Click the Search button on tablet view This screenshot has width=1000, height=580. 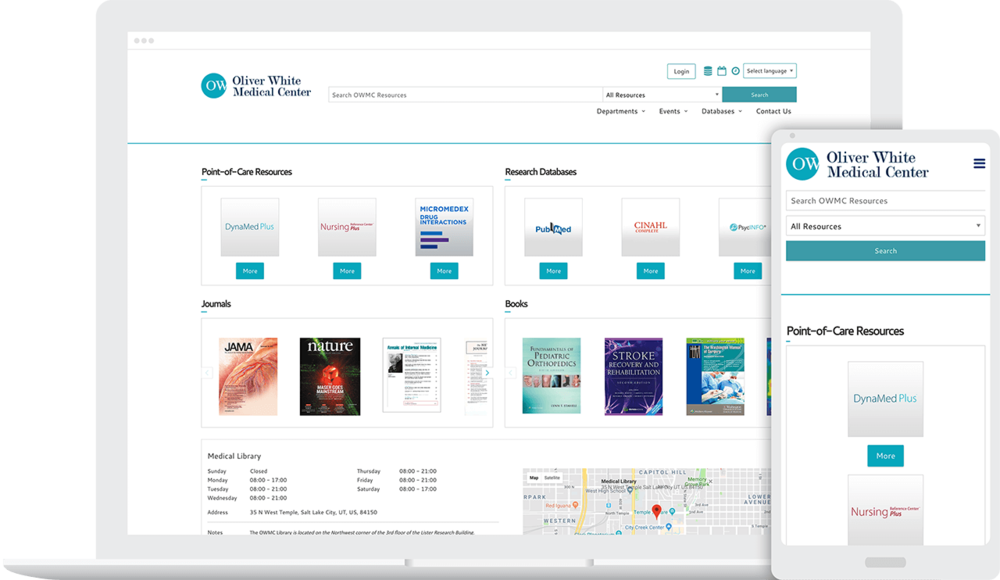point(885,251)
